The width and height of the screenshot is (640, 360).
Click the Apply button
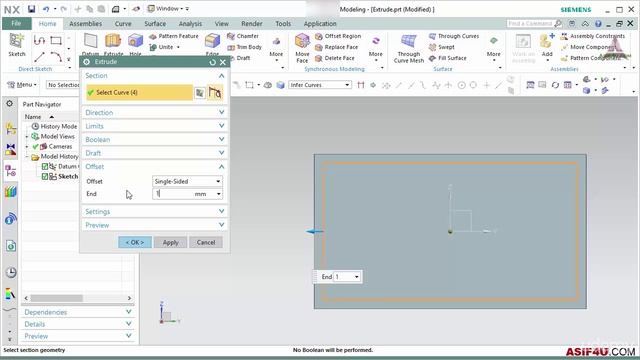[x=171, y=242]
